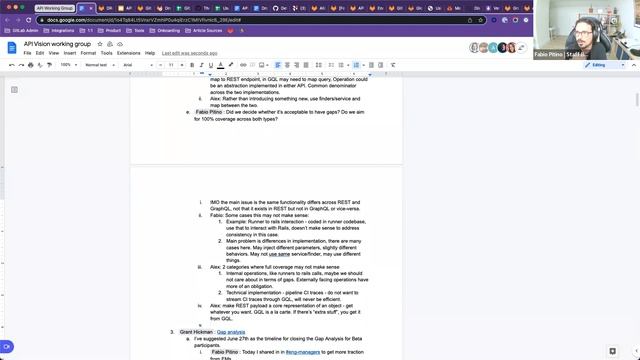The image size is (640, 360).
Task: Open the File menu
Action: point(27,53)
